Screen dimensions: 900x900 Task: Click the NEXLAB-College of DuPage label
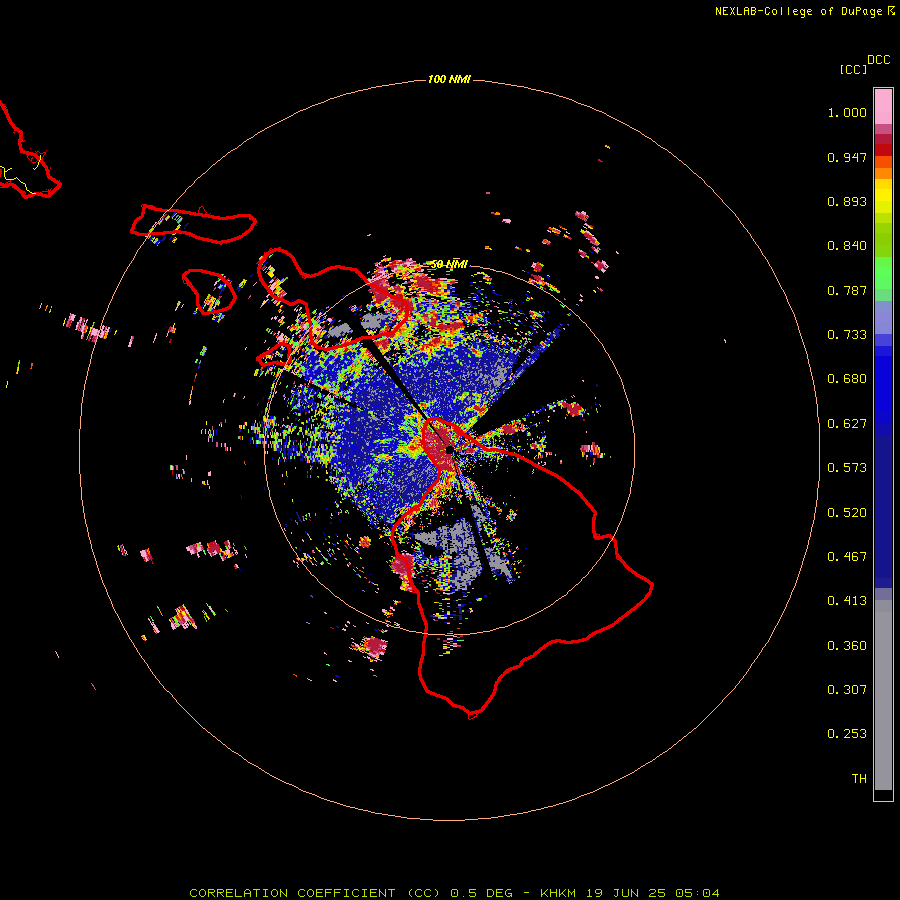click(798, 11)
